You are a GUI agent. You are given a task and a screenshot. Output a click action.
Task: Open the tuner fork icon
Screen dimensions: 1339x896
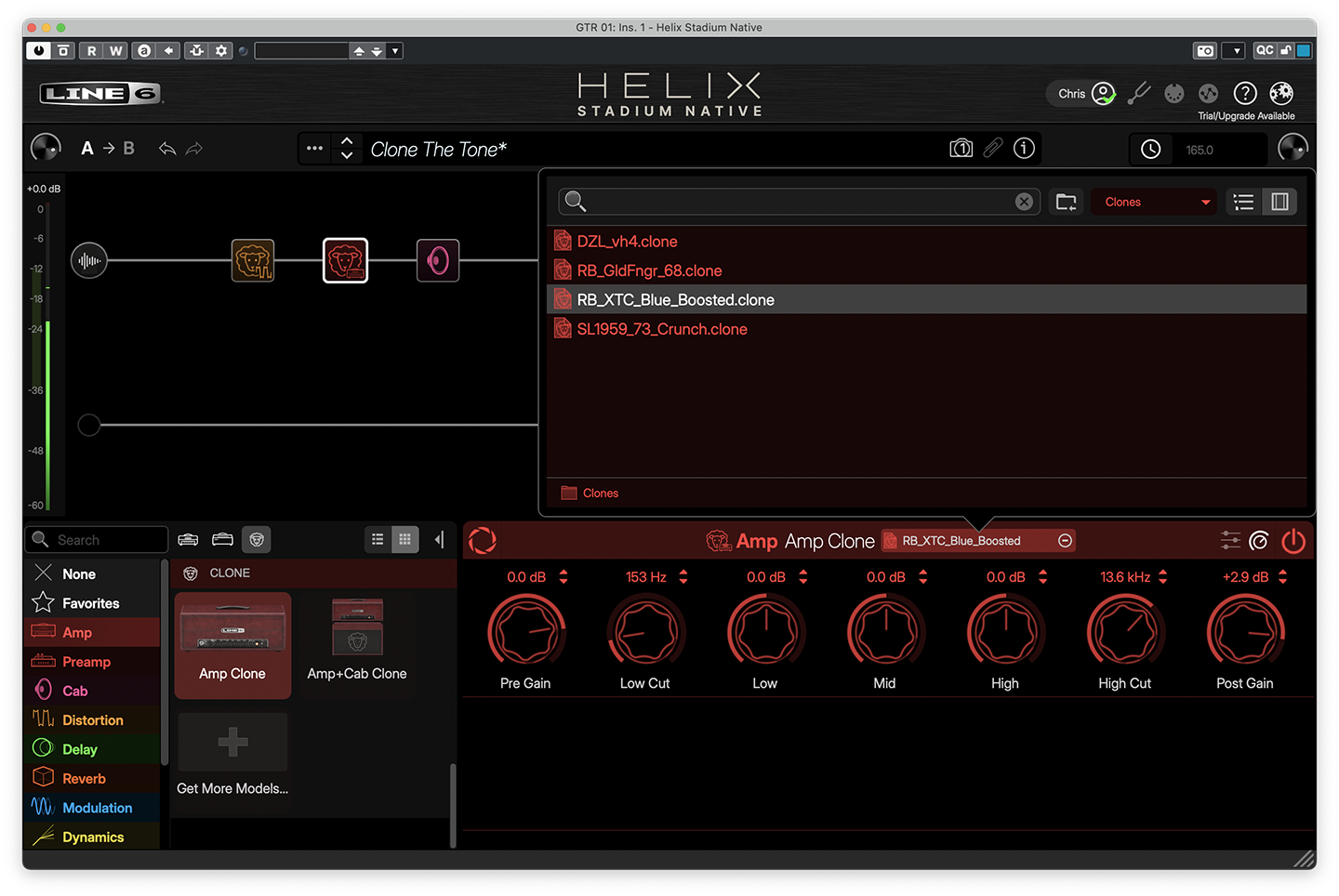(x=1139, y=93)
